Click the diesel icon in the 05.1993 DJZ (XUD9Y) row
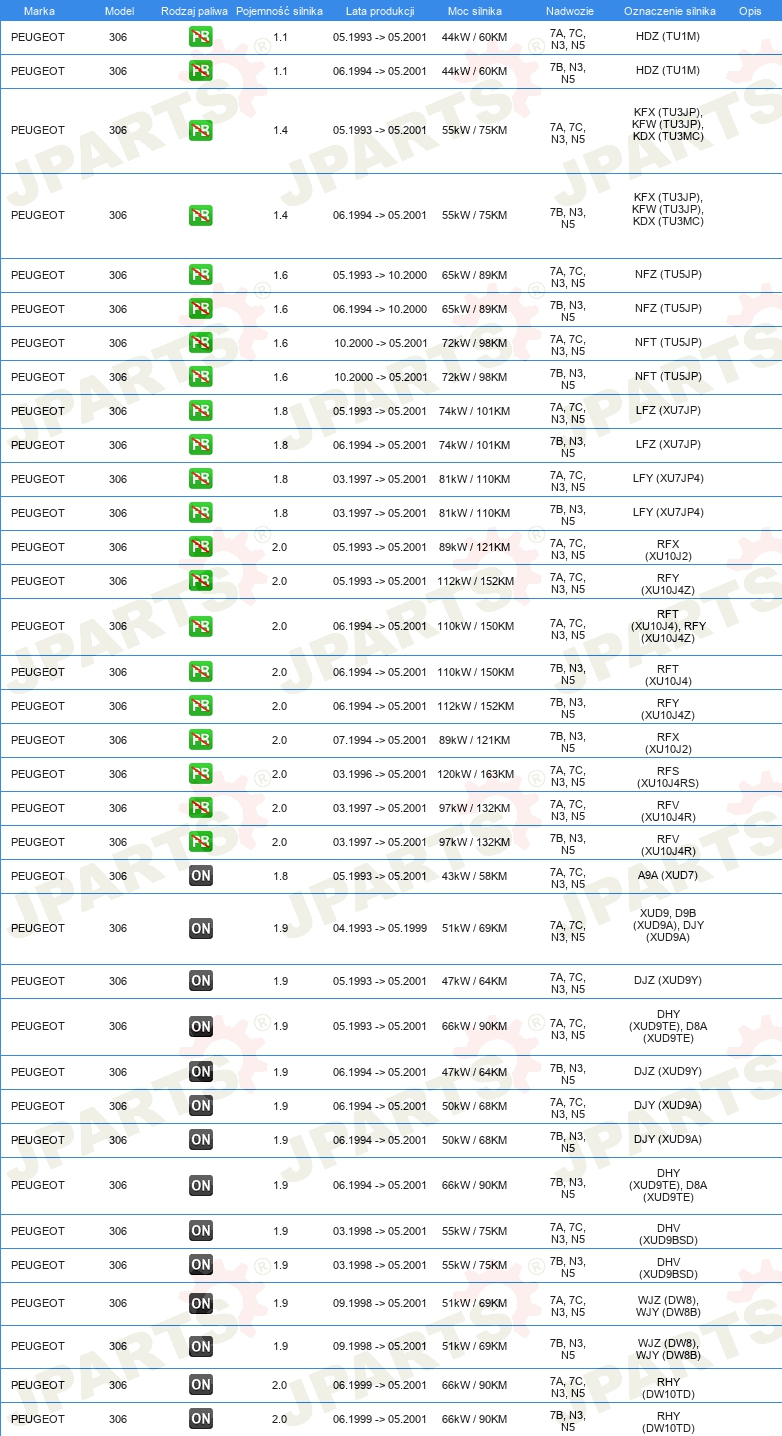The image size is (782, 1436). point(201,980)
